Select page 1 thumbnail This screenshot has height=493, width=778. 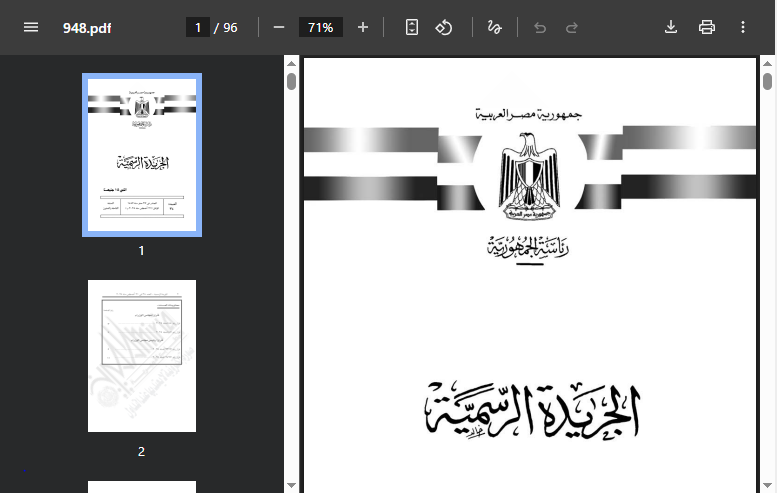pos(142,155)
